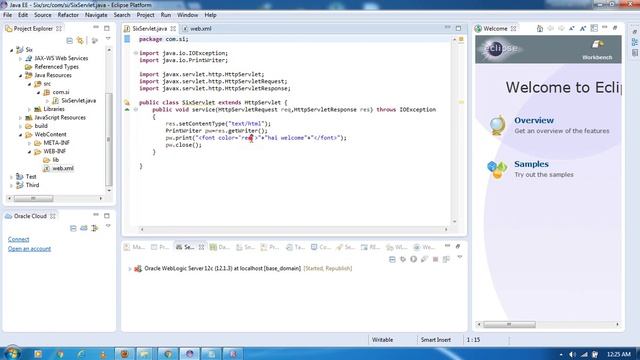Click the Workbench icon in Welcome page

[x=597, y=49]
